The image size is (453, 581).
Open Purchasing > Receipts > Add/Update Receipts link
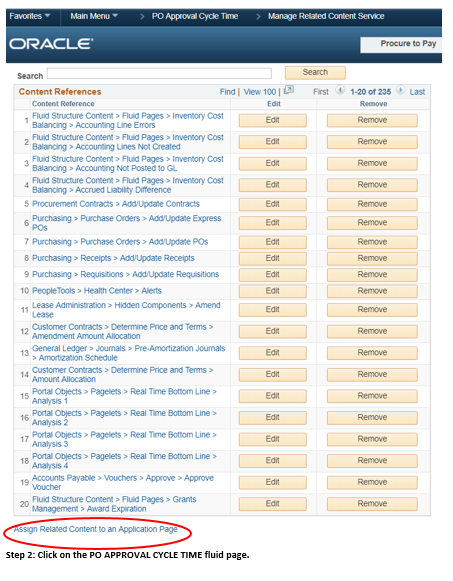[113, 258]
